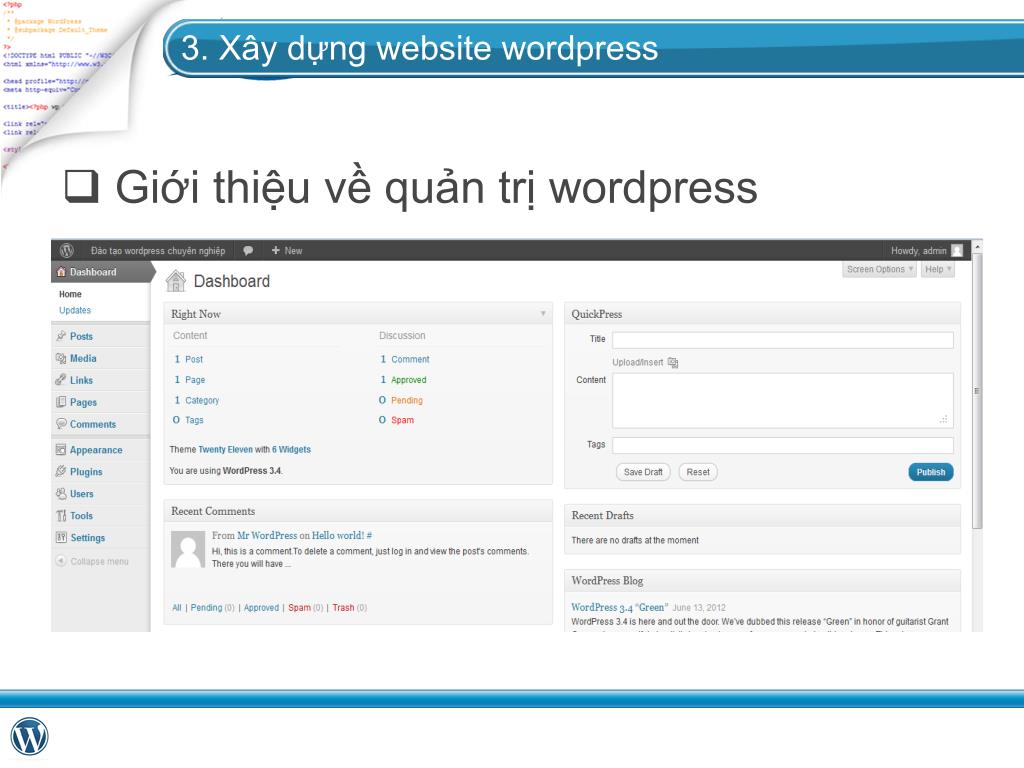Click the Users icon in sidebar
1024x768 pixels.
pyautogui.click(x=61, y=494)
